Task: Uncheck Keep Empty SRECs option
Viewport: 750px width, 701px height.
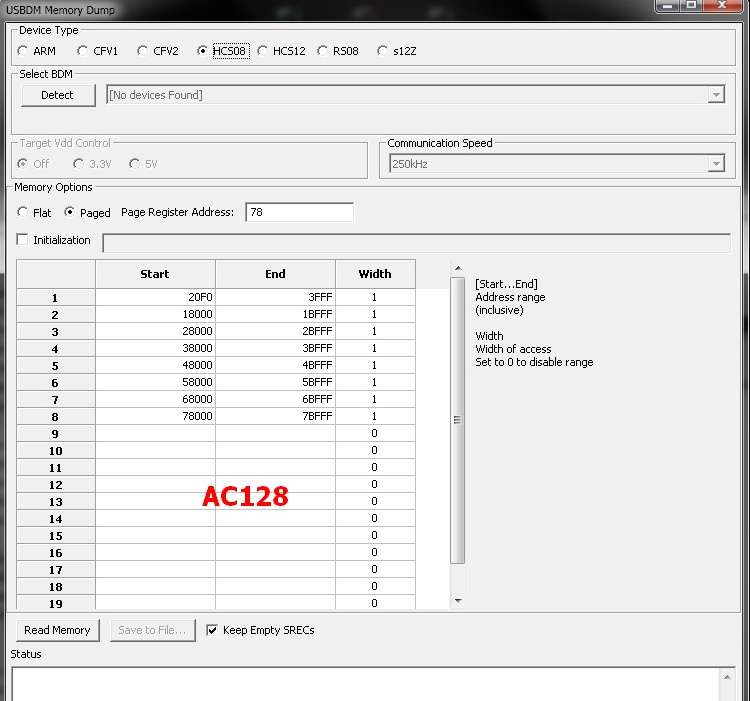Action: pyautogui.click(x=212, y=630)
